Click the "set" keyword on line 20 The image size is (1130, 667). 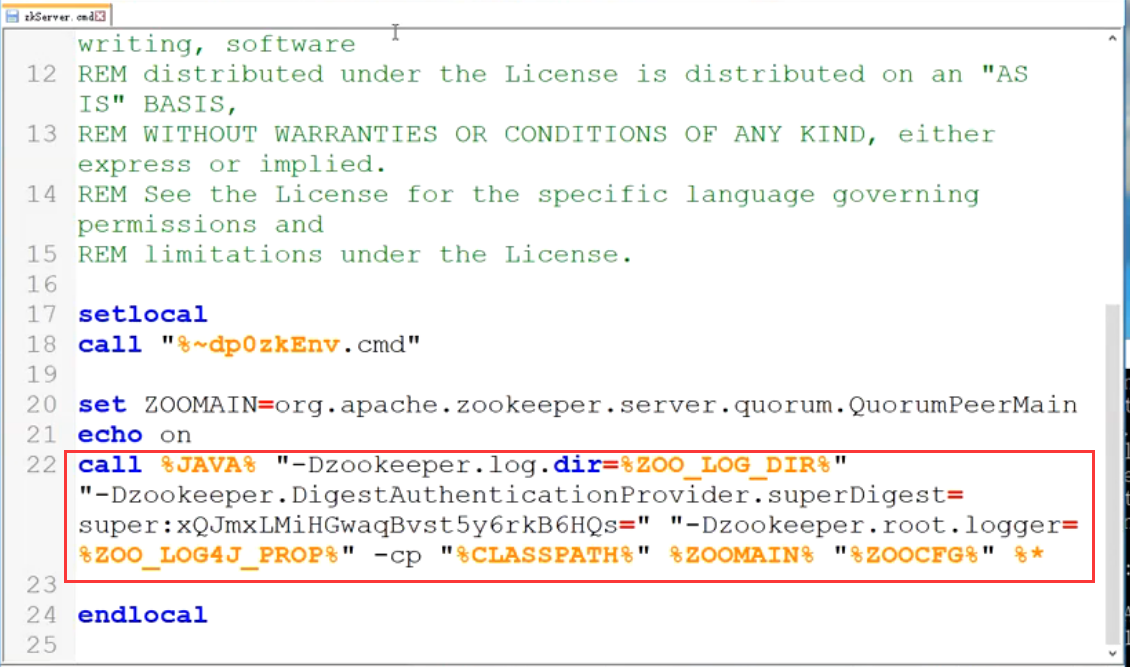pos(102,405)
